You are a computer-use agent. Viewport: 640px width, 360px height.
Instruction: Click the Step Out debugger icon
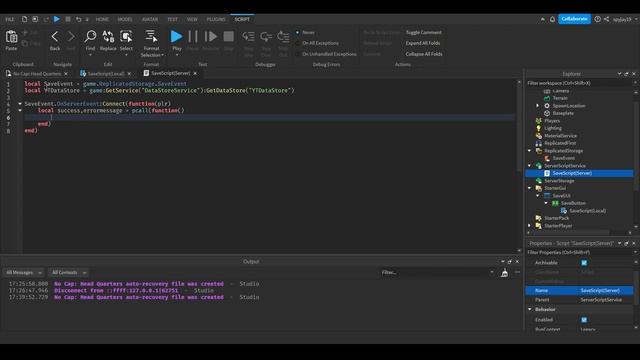tap(283, 37)
